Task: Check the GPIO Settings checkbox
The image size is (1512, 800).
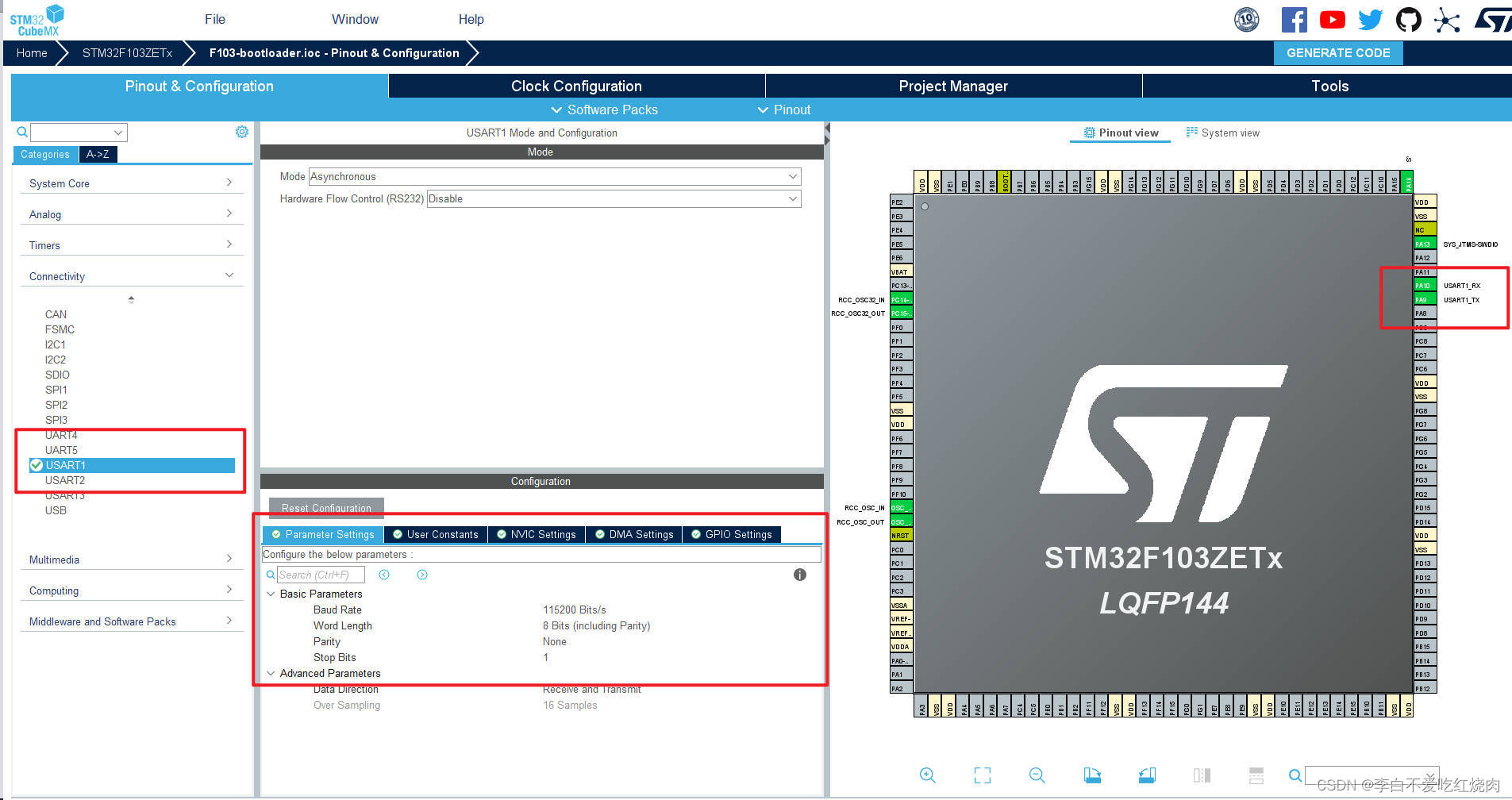Action: [x=696, y=534]
